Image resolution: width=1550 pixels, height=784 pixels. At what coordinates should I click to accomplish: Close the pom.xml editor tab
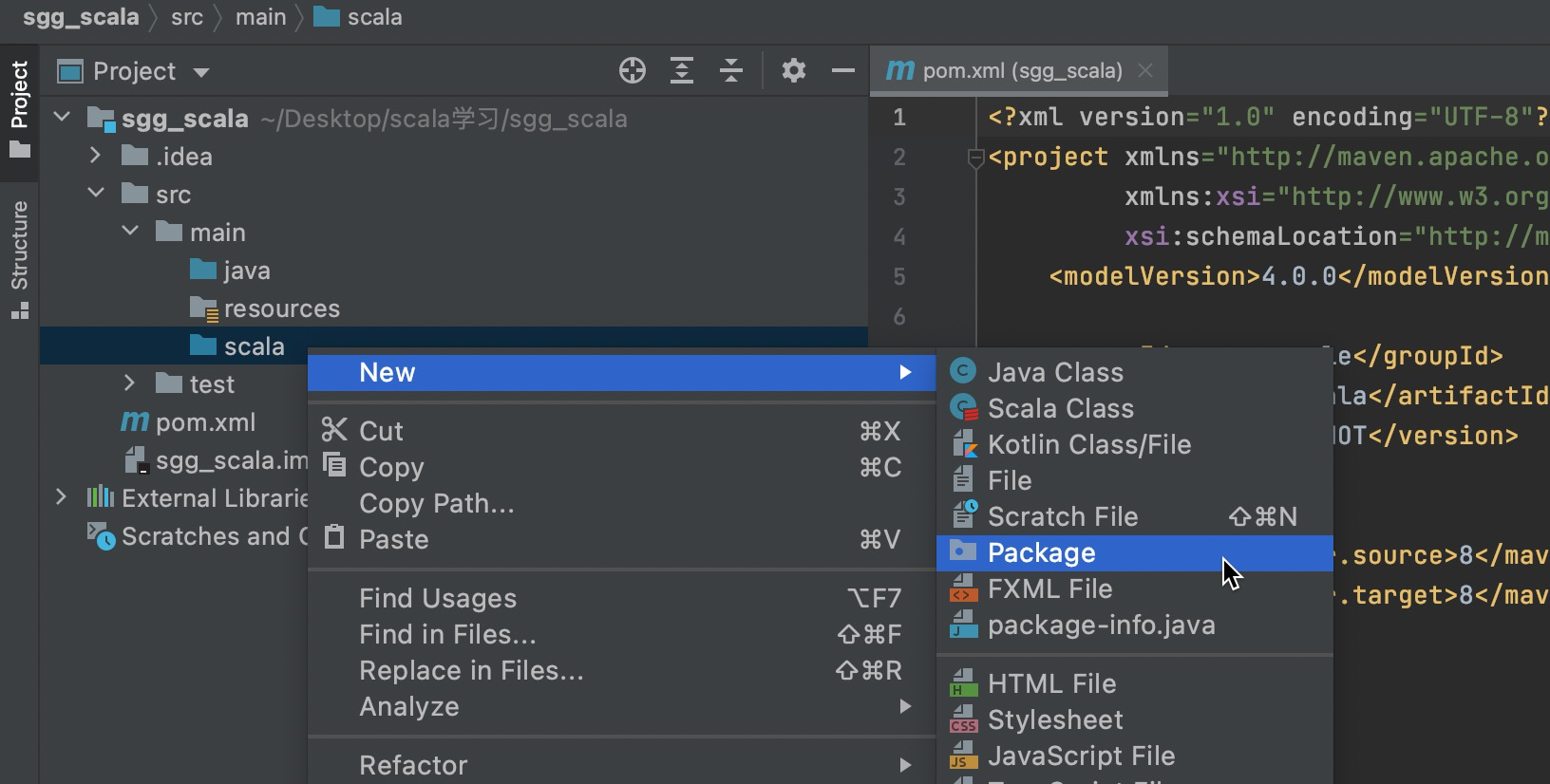coord(1145,70)
